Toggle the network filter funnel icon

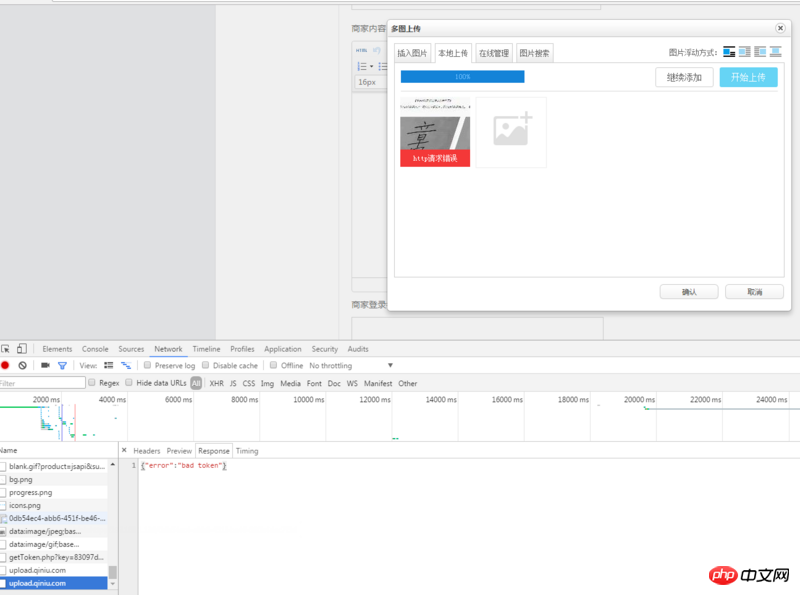point(62,366)
